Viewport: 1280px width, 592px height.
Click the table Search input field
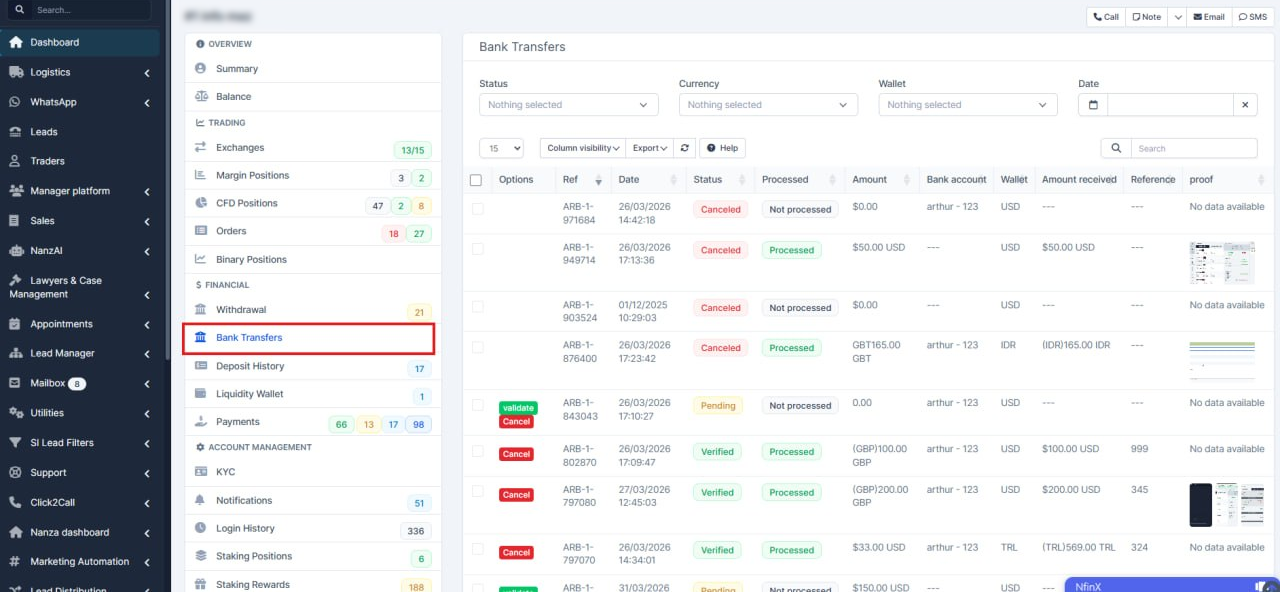coord(1193,148)
